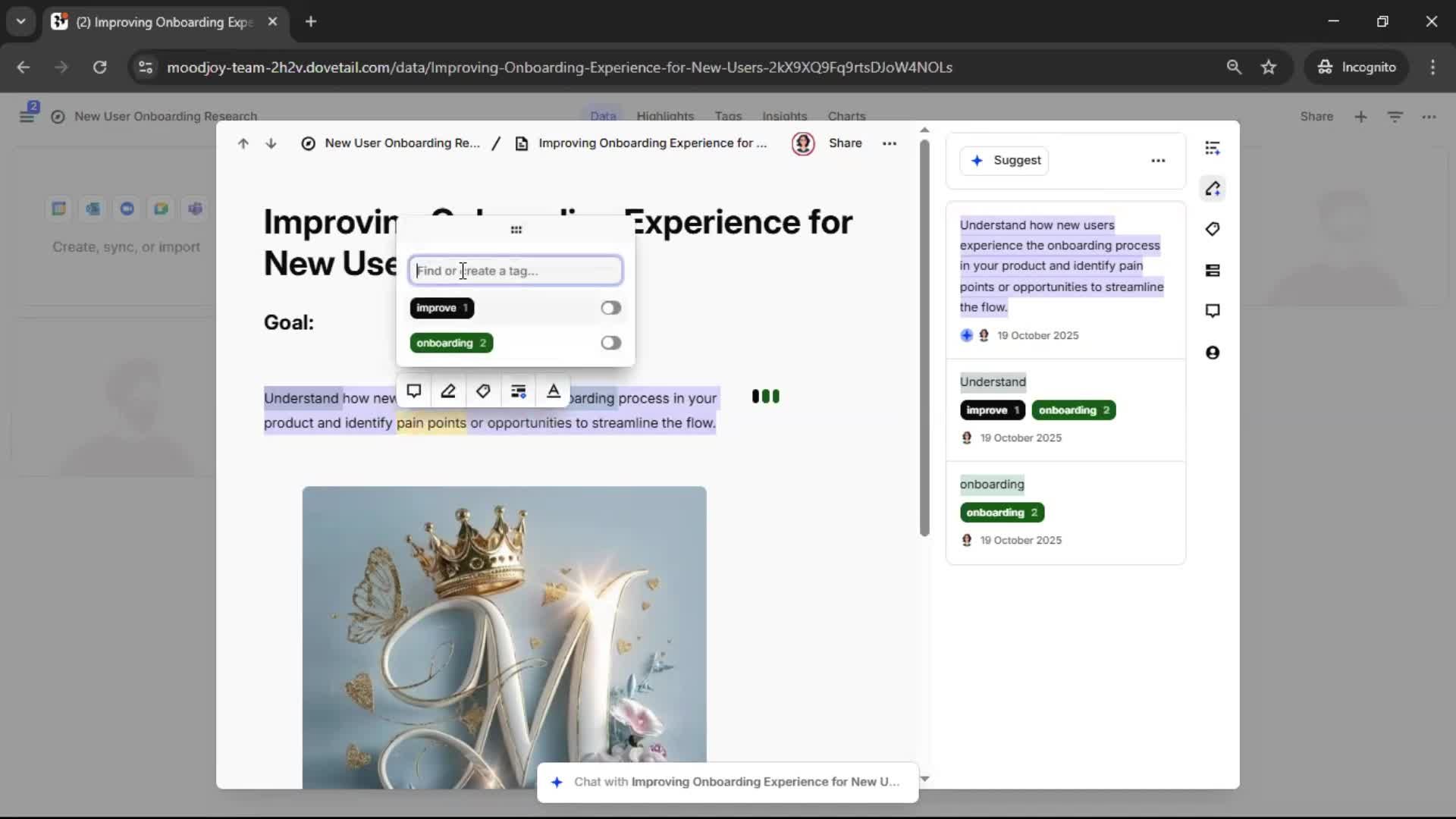1456x819 pixels.
Task: Click the Share button in document header
Action: (845, 143)
